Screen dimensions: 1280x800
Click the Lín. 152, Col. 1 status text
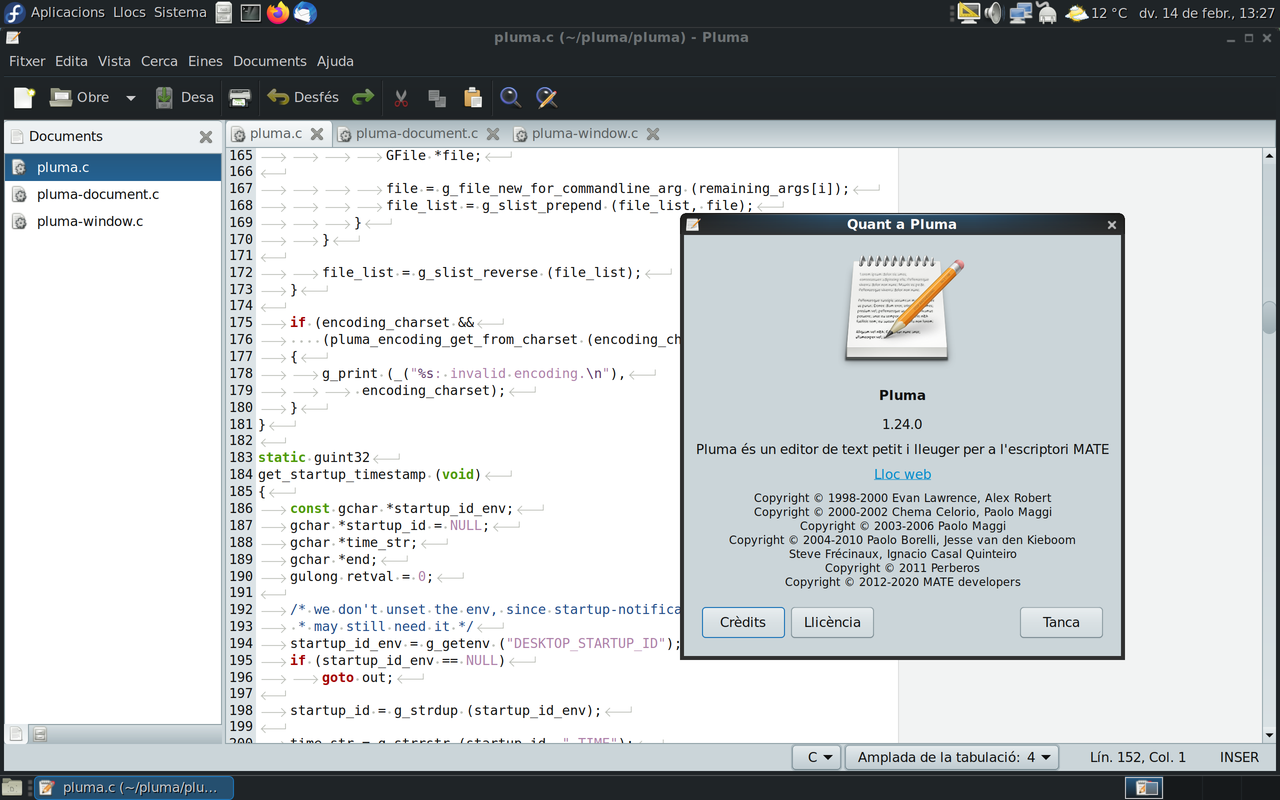pyautogui.click(x=1137, y=757)
